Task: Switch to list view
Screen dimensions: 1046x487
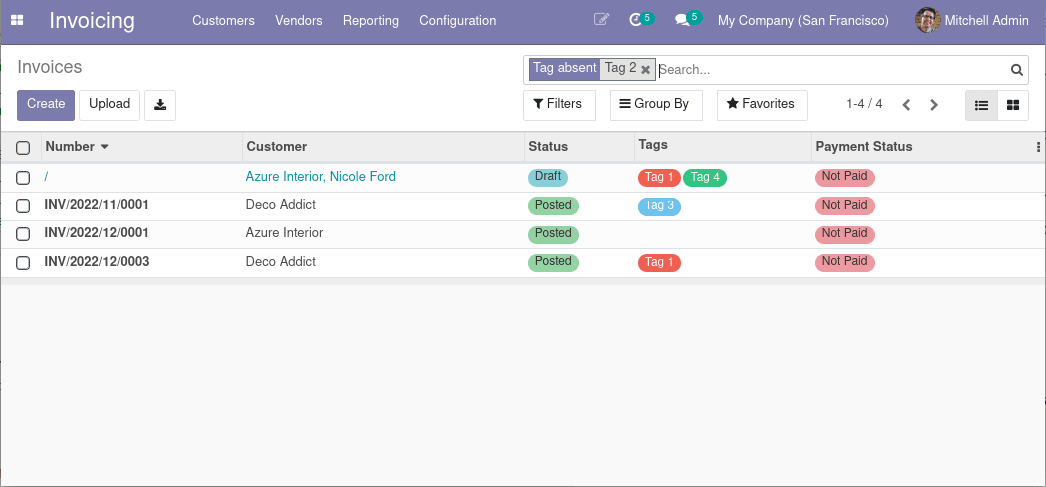Action: (981, 105)
